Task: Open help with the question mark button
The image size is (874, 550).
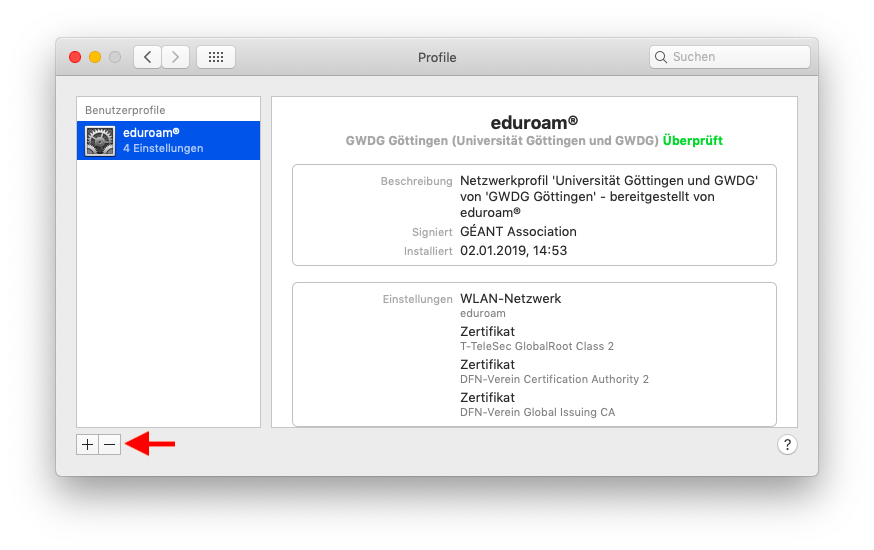Action: pos(787,445)
